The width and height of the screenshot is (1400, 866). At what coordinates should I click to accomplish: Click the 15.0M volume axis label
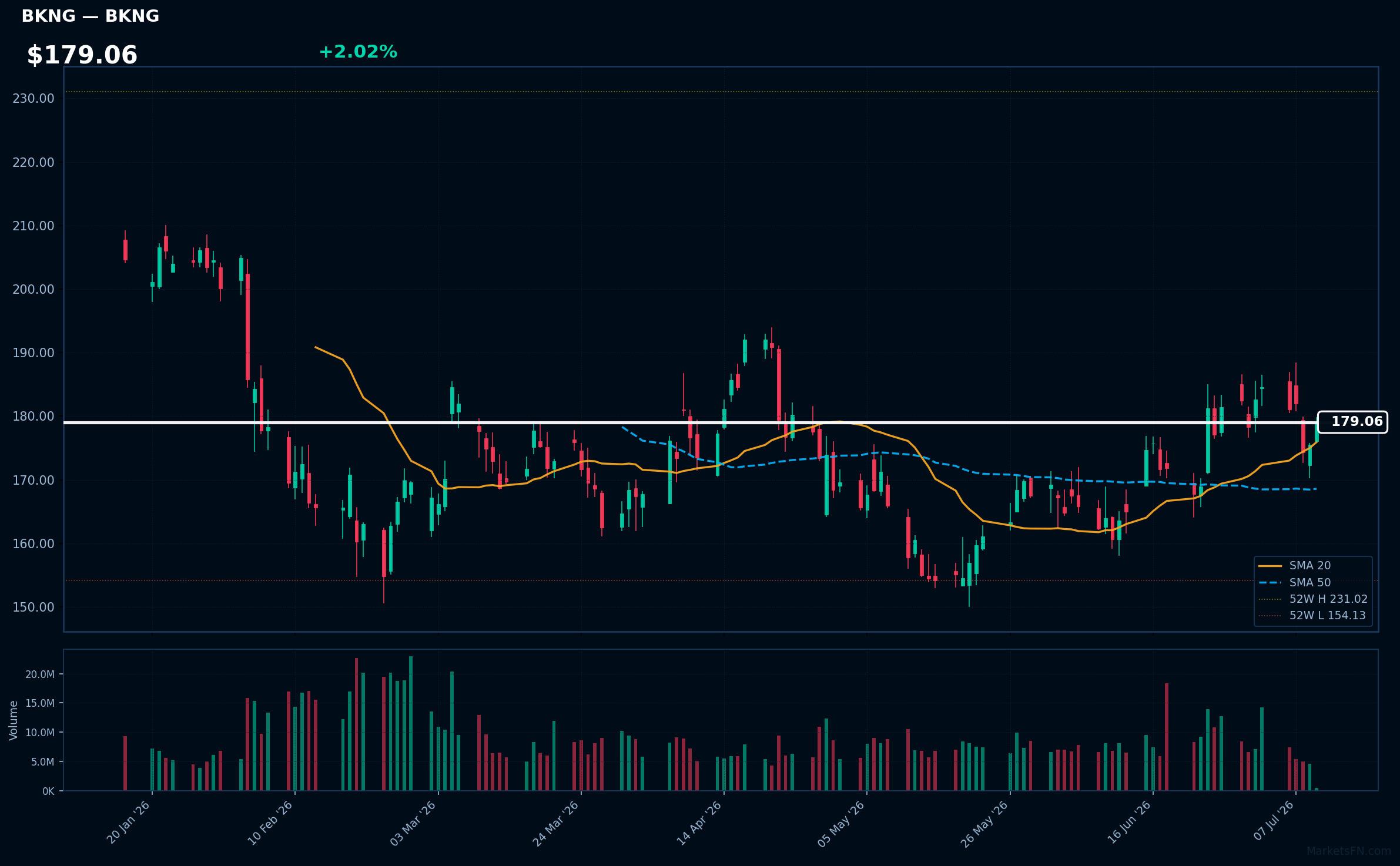[x=40, y=703]
